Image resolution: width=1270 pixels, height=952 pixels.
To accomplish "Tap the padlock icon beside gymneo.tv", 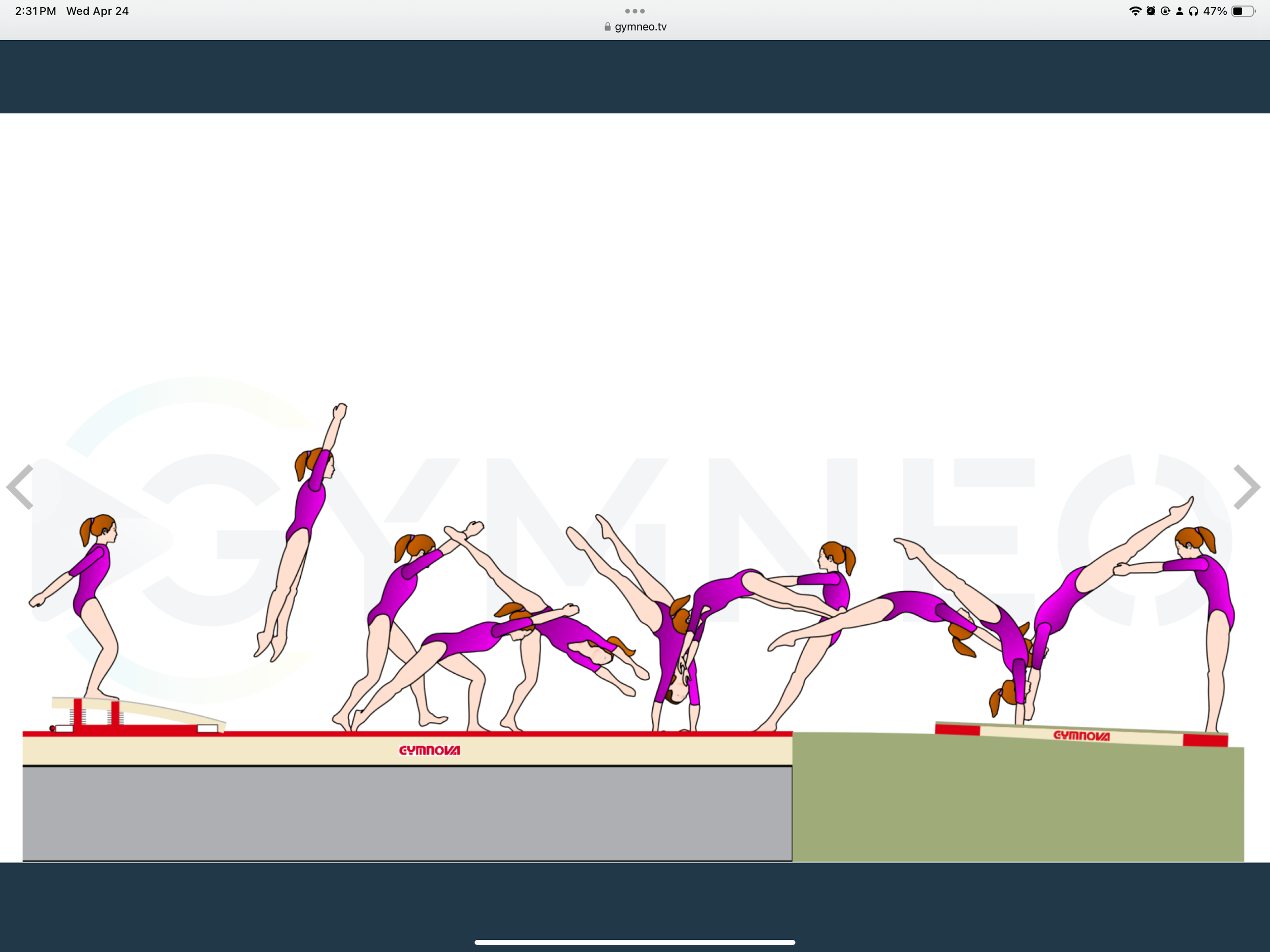I will pos(608,27).
